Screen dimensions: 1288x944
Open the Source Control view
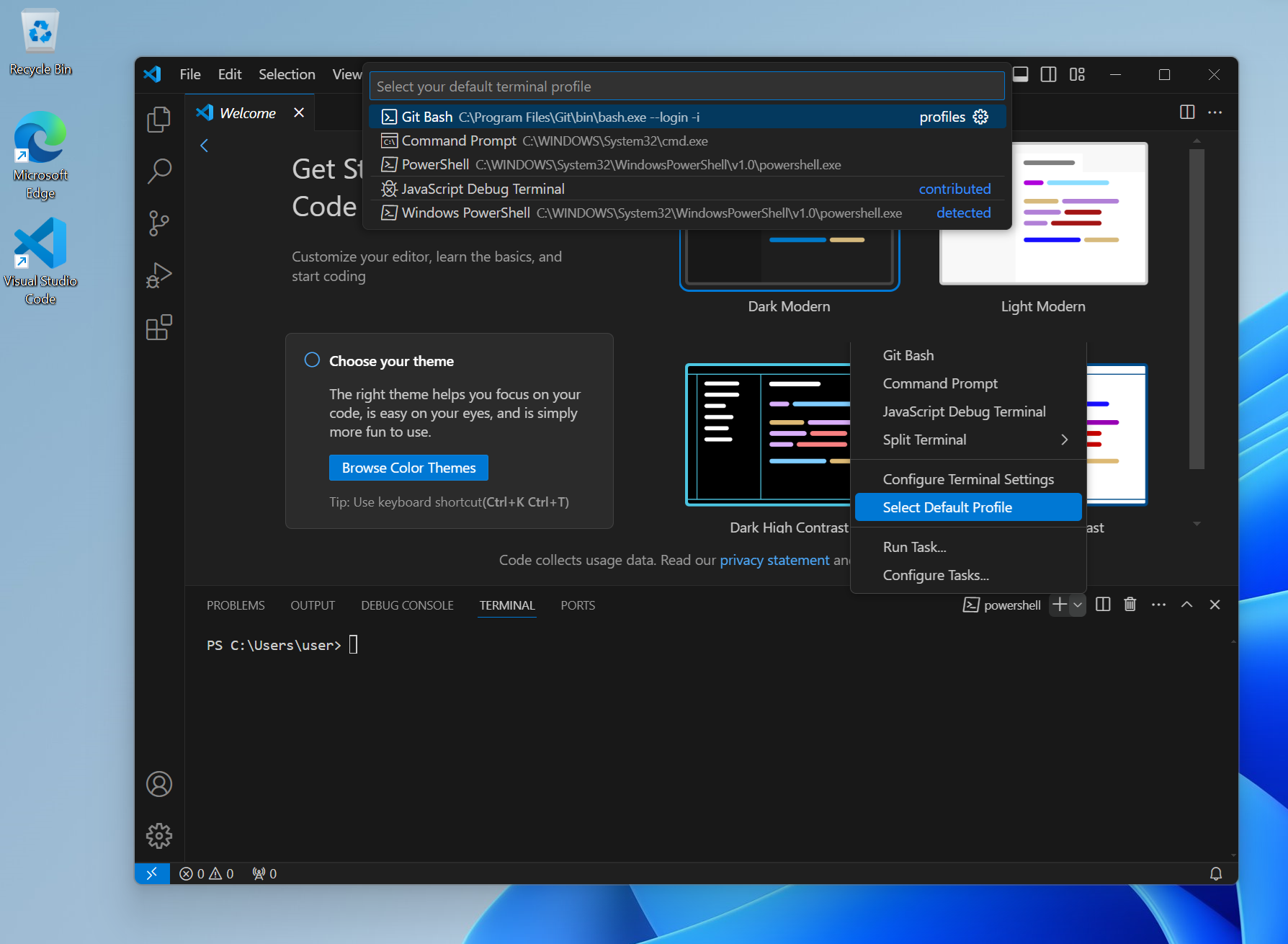point(158,223)
